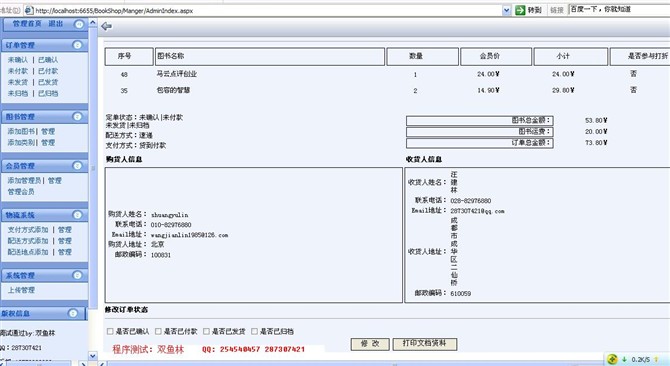Click the 配送地点添加 link
This screenshot has height=366, width=670.
pyautogui.click(x=28, y=252)
